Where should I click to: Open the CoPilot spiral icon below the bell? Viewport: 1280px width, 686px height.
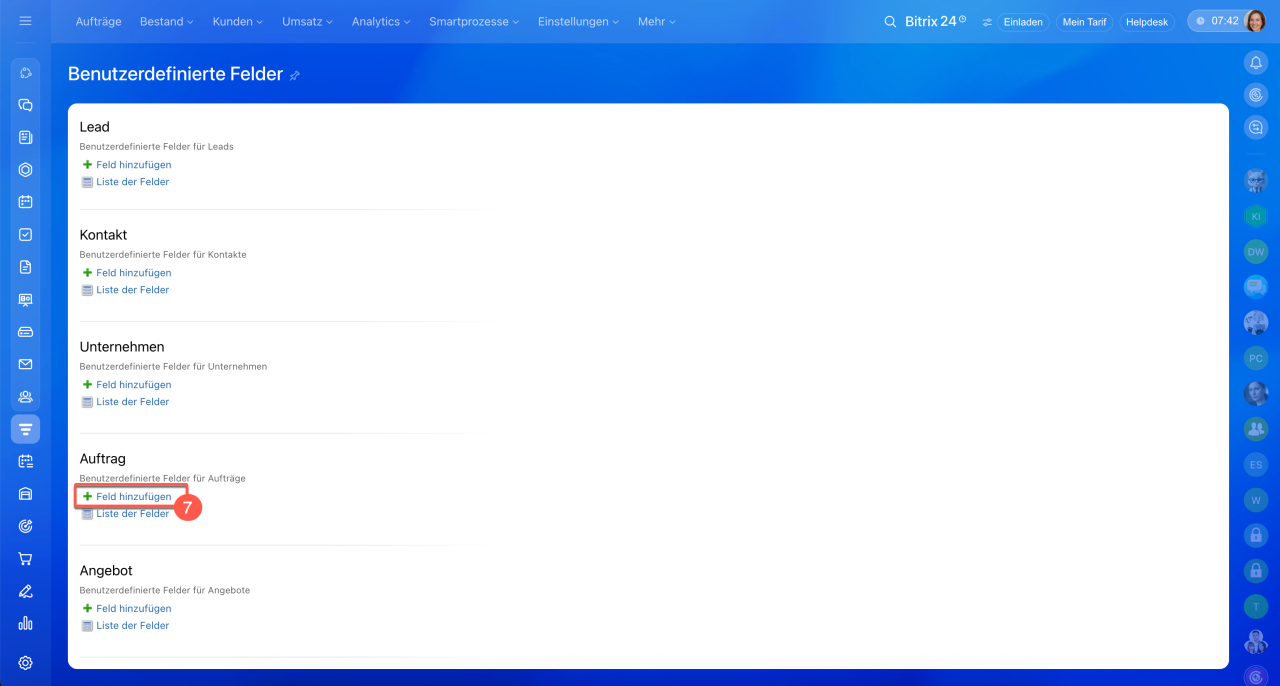point(1256,95)
